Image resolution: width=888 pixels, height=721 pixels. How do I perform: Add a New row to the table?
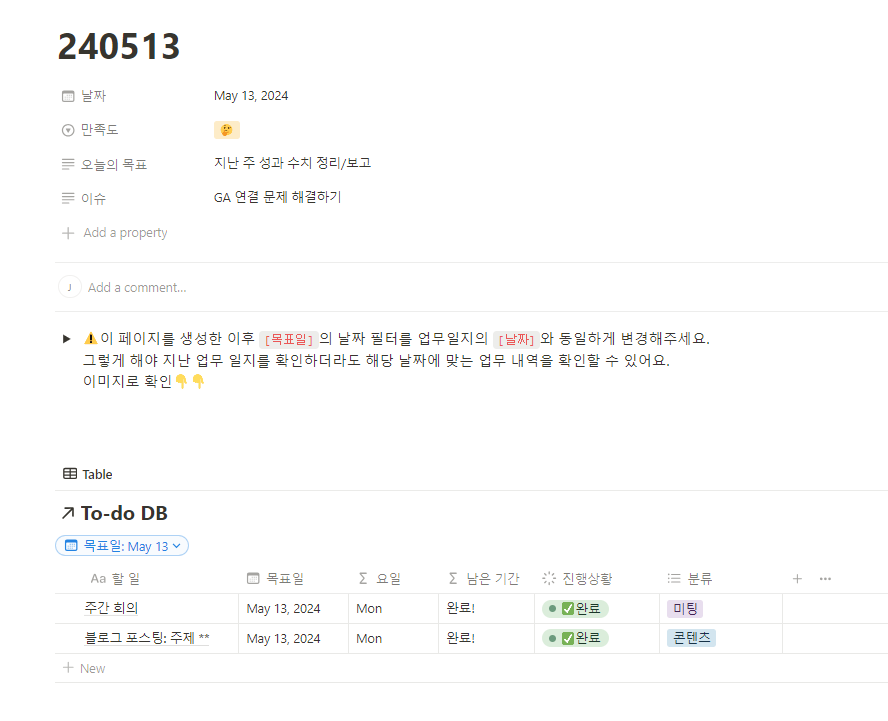(84, 668)
